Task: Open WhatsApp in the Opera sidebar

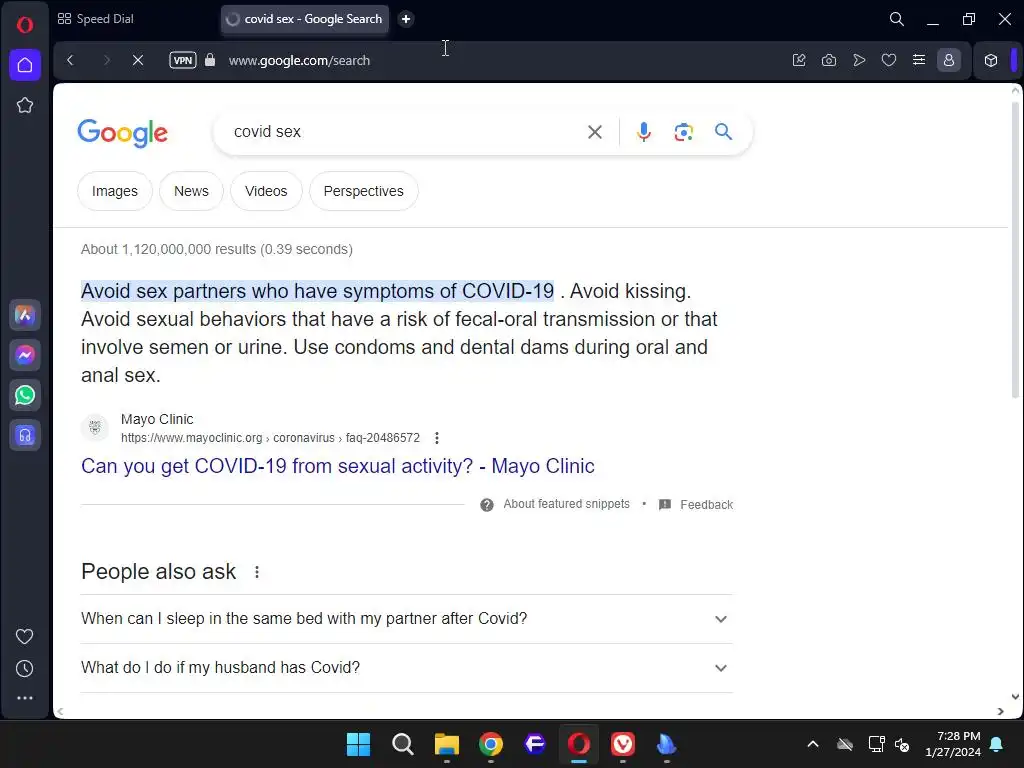Action: pos(25,395)
